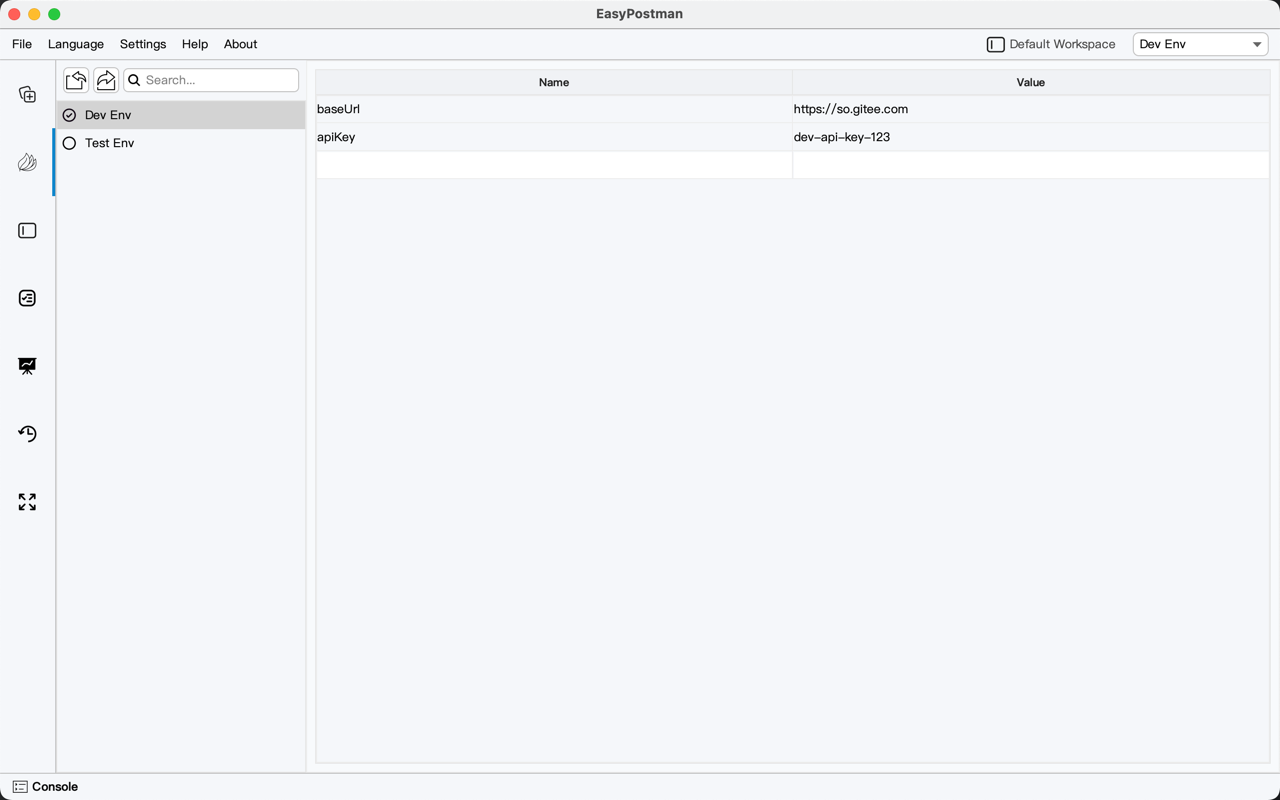This screenshot has height=800, width=1280.
Task: Click the empty Name cell in new row
Action: 554,165
